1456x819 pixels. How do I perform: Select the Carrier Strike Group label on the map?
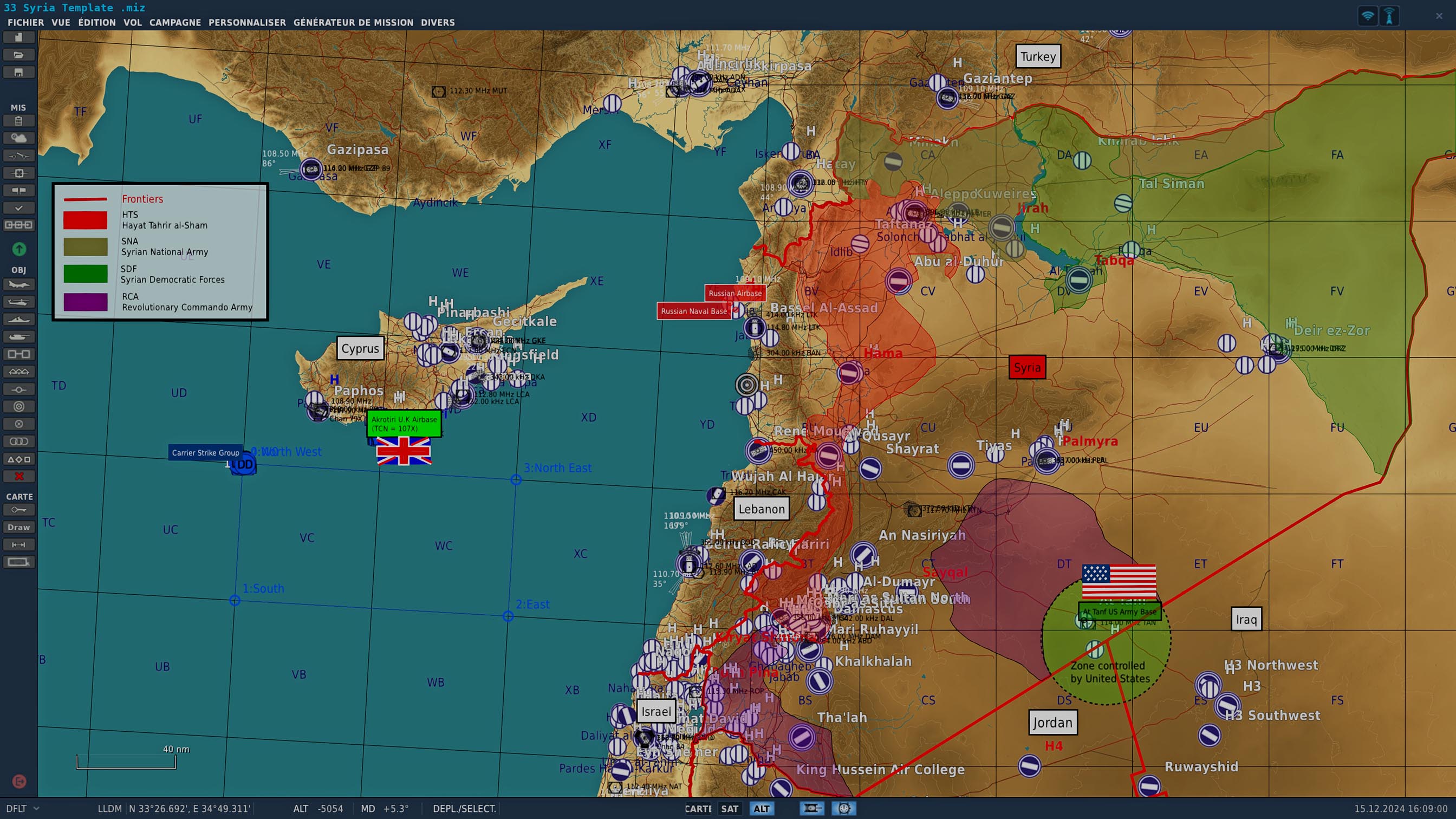pos(205,452)
